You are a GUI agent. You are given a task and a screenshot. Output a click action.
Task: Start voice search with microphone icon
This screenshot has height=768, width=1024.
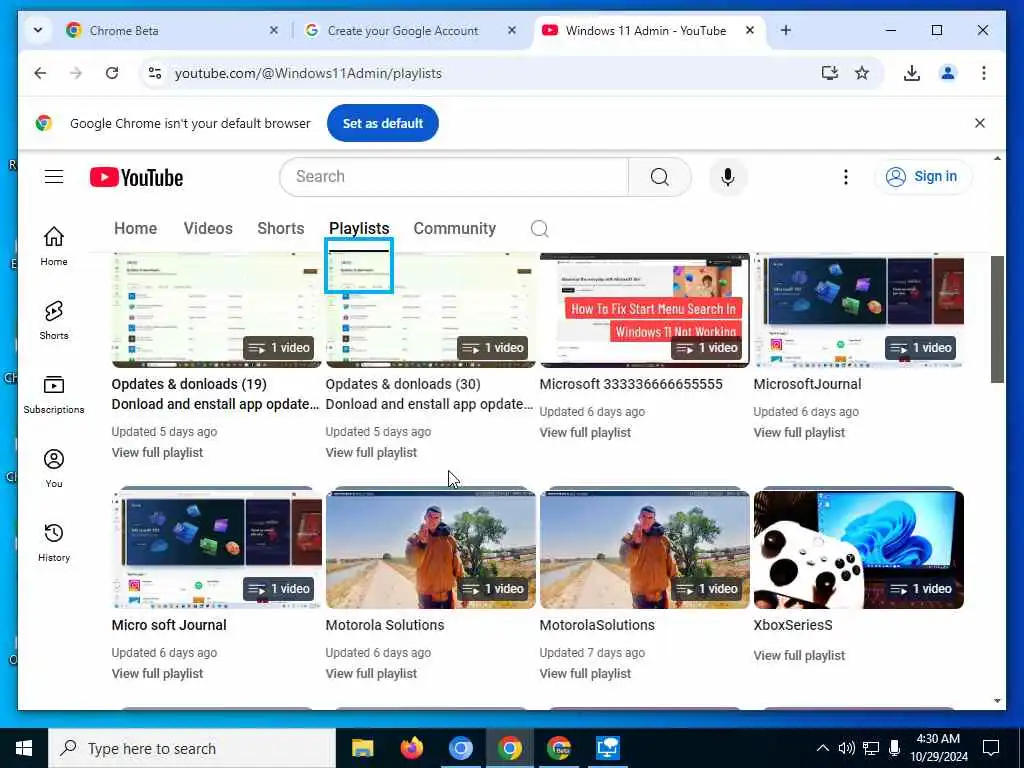click(728, 177)
